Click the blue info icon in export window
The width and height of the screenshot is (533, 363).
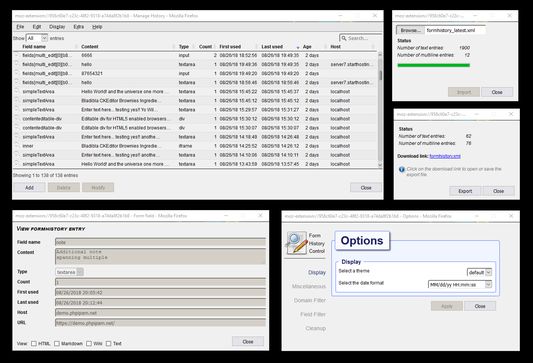click(401, 169)
